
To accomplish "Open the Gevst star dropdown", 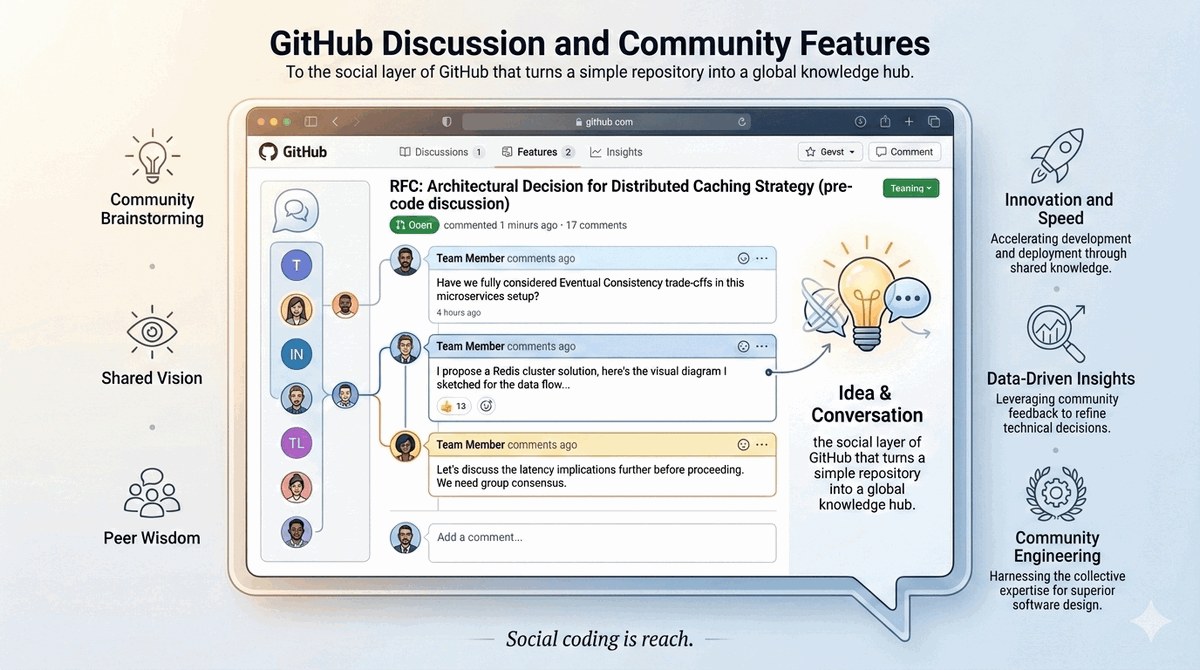I will click(830, 152).
